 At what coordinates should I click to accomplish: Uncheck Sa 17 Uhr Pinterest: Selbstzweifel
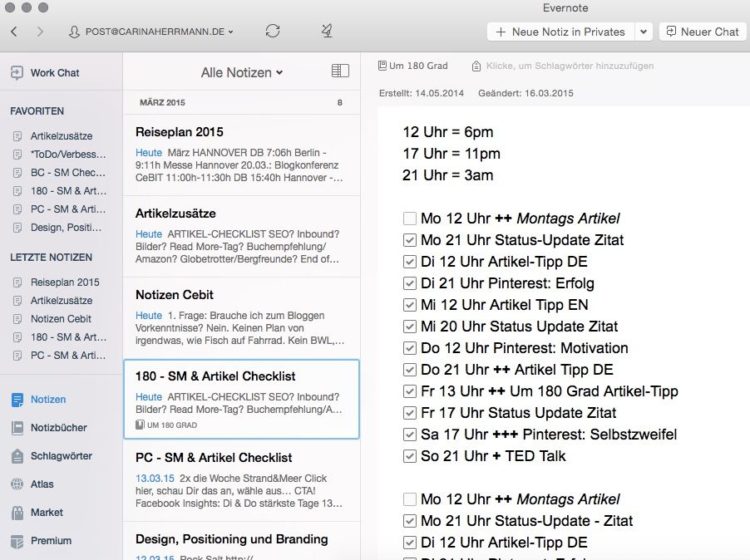tap(409, 434)
